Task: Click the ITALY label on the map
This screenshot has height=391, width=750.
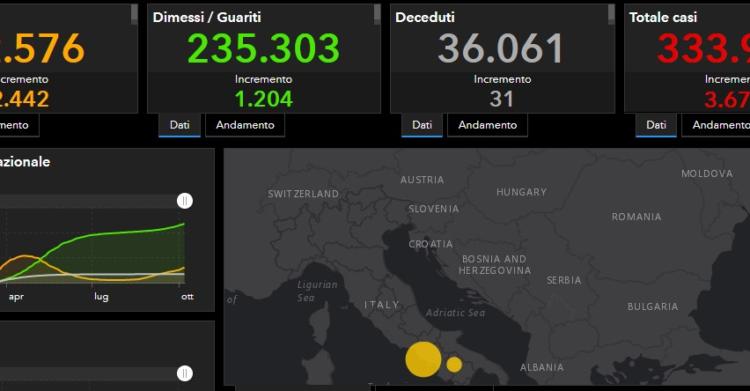Action: pos(382,305)
